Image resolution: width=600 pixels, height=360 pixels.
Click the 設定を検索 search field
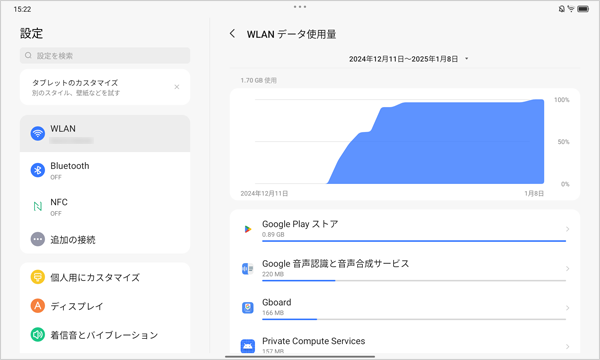[105, 55]
